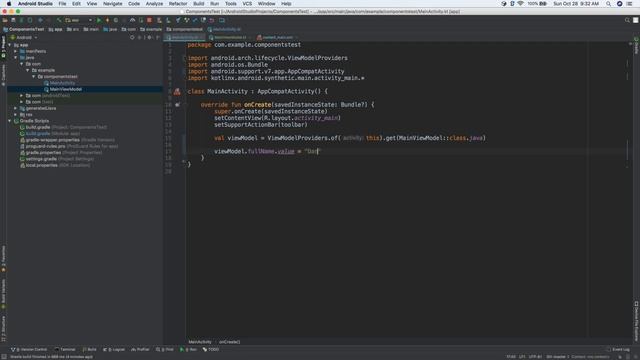Click the ComponentsTest breadcrumb in navigation bar
Screen dimensions: 640x360
coord(24,29)
